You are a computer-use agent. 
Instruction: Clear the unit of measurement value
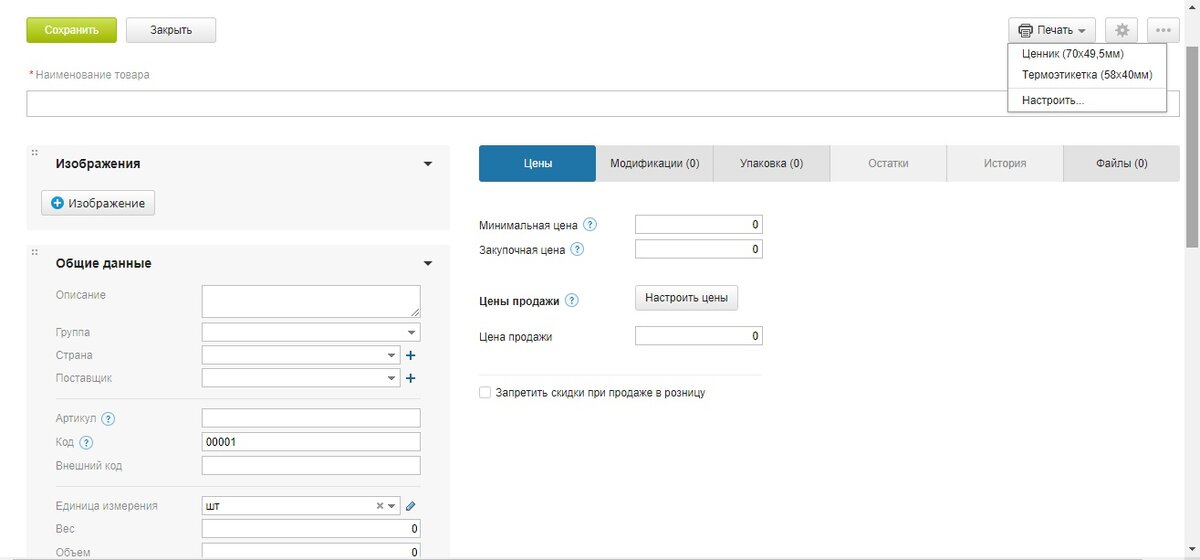click(380, 506)
